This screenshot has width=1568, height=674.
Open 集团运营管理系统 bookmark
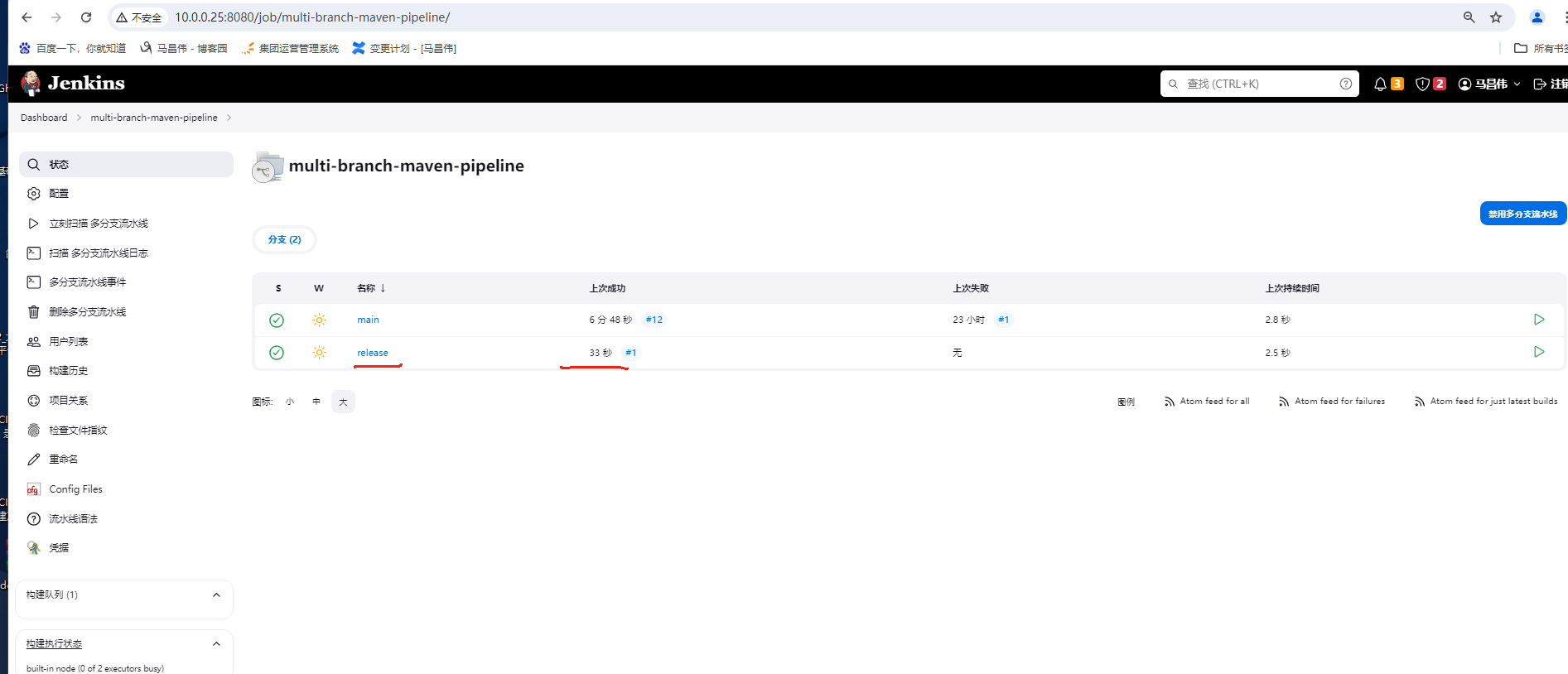pos(291,48)
